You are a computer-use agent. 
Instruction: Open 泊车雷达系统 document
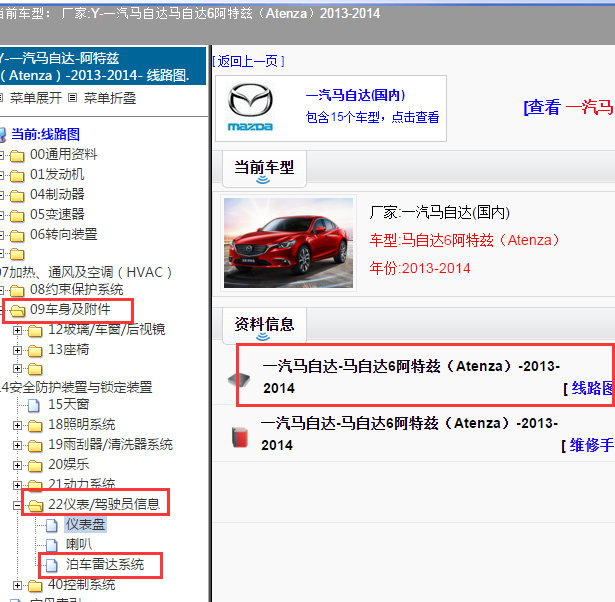[105, 564]
